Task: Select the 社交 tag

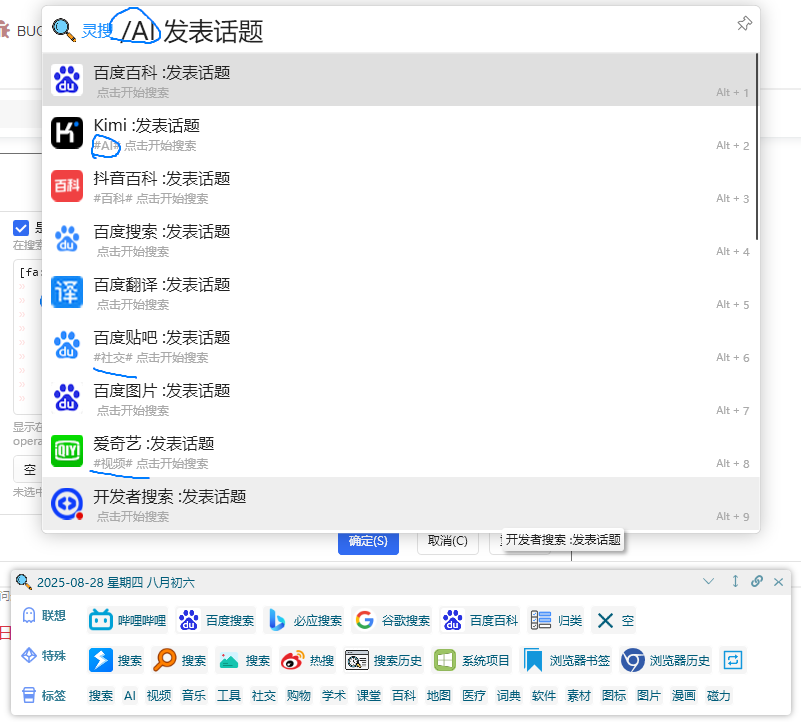Action: pos(264,695)
